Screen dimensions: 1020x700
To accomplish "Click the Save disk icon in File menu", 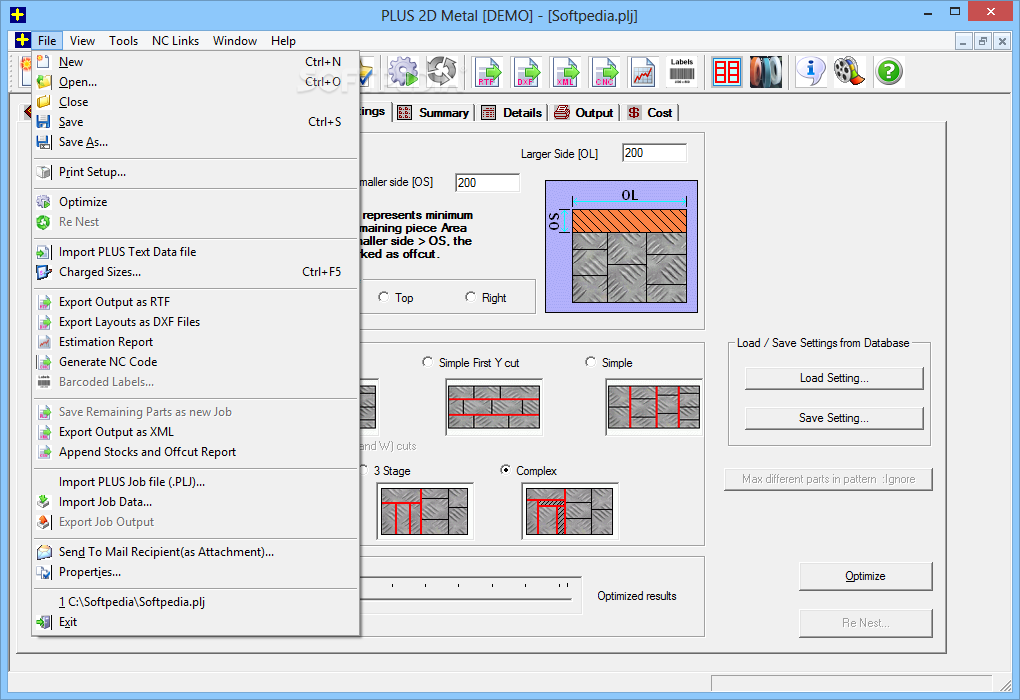I will coord(44,122).
